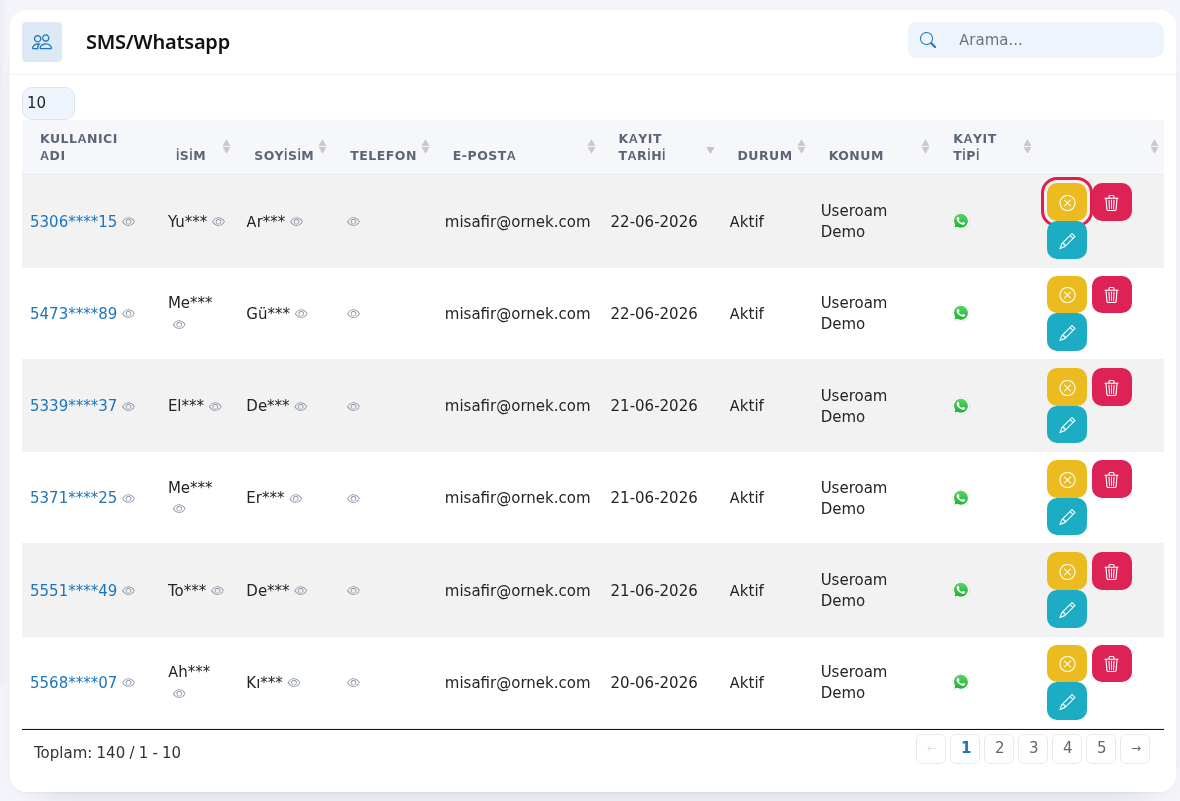Open the edit pencil for user 5568****07
1180x801 pixels.
pos(1066,702)
